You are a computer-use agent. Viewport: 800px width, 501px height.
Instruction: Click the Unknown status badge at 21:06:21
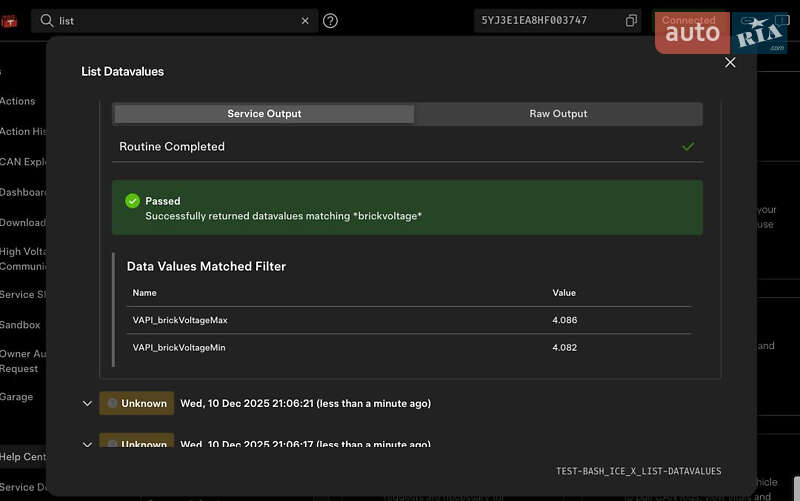(137, 404)
